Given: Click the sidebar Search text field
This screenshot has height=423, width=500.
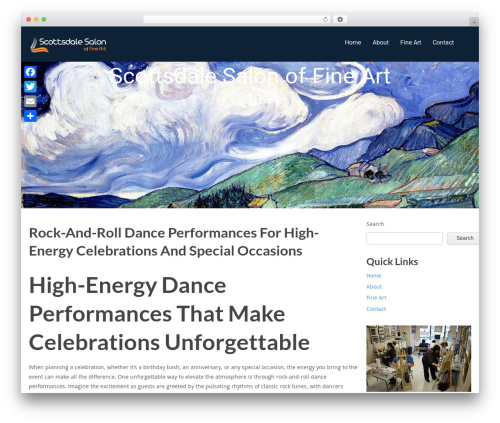Looking at the screenshot, I should click(404, 238).
